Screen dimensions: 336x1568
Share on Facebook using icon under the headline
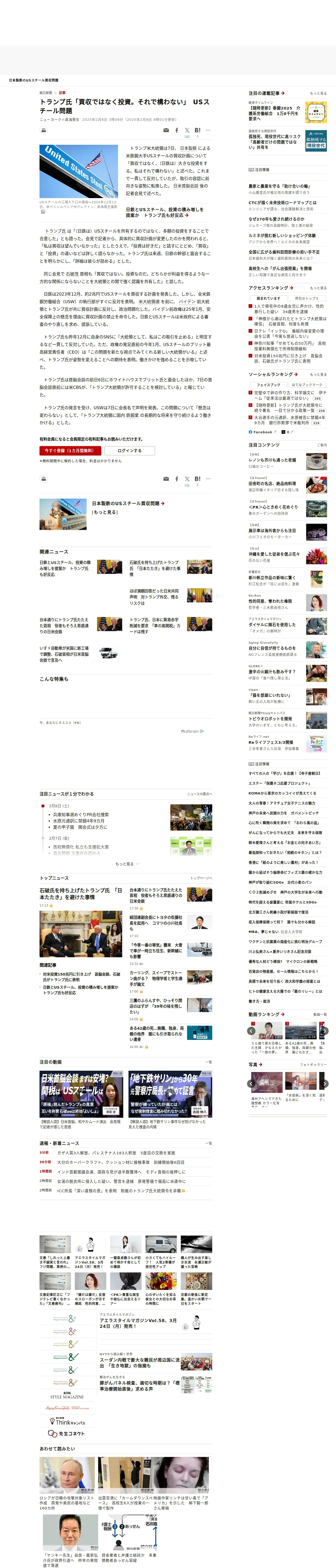coord(177,130)
